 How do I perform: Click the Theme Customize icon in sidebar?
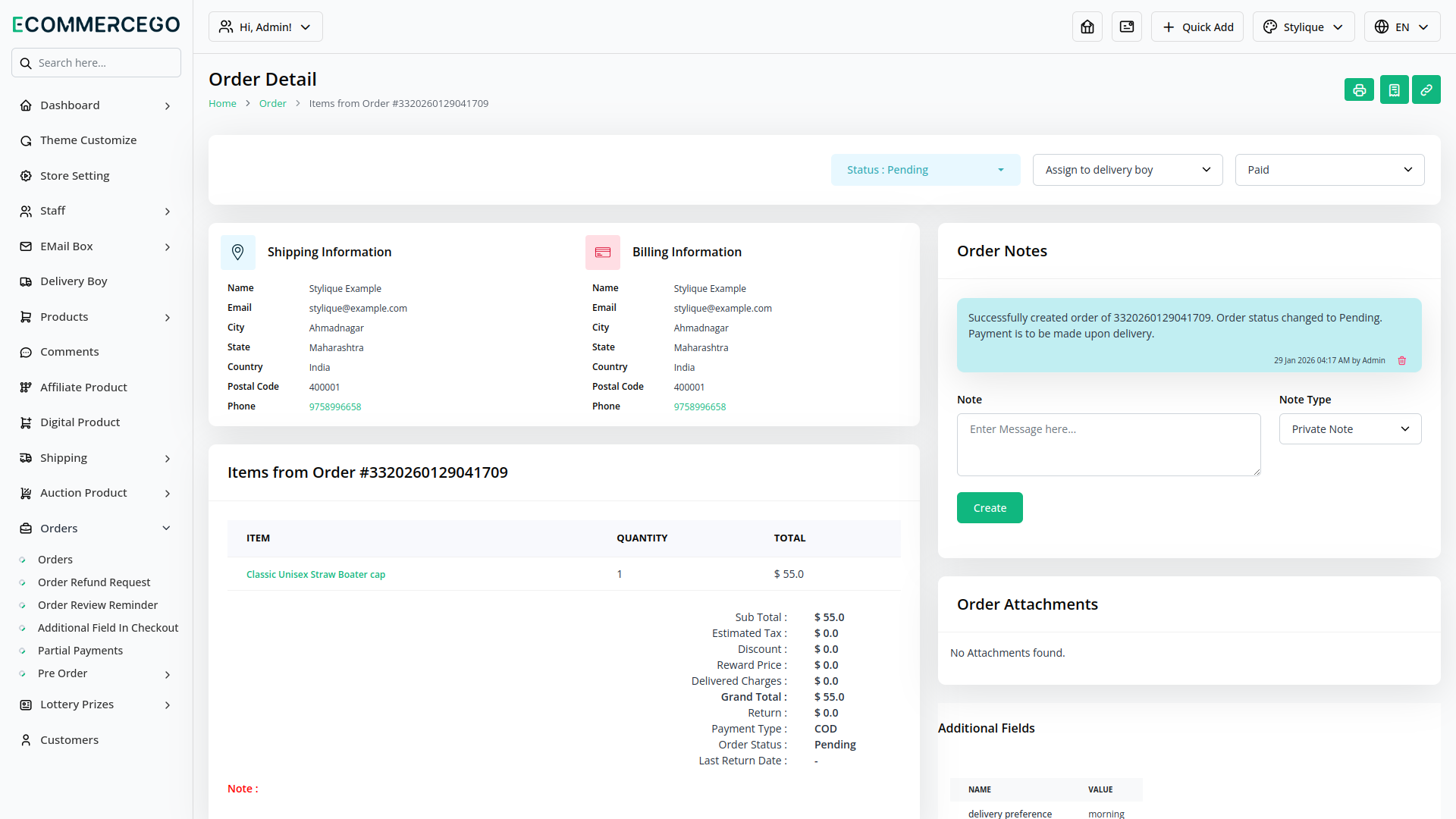coord(26,140)
